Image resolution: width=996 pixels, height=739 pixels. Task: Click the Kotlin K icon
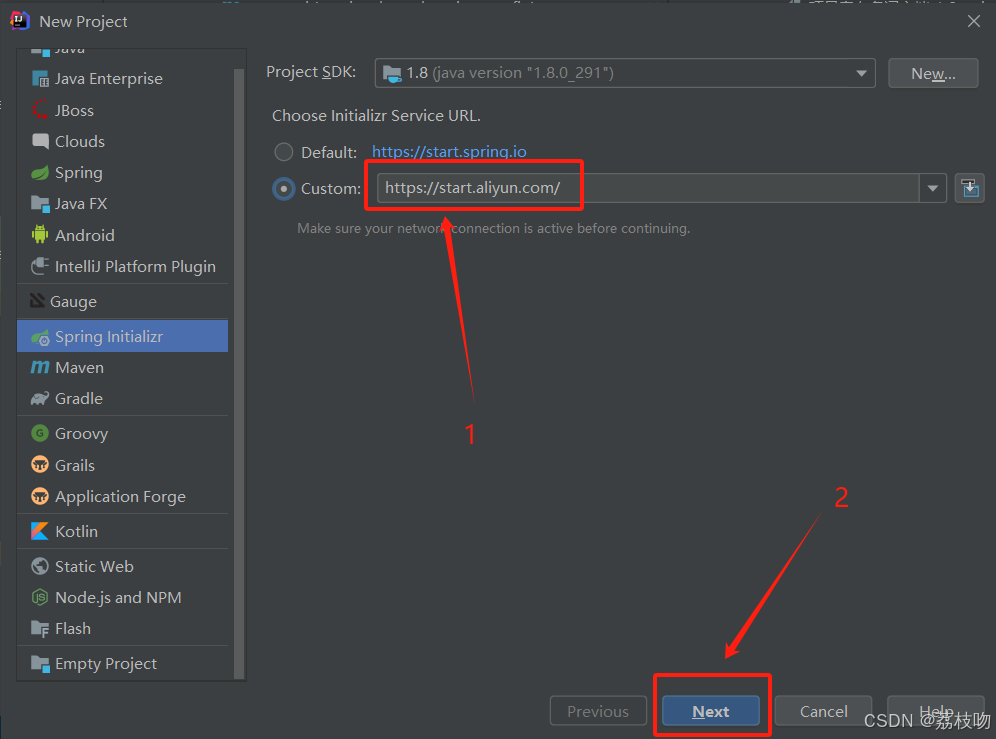click(40, 531)
